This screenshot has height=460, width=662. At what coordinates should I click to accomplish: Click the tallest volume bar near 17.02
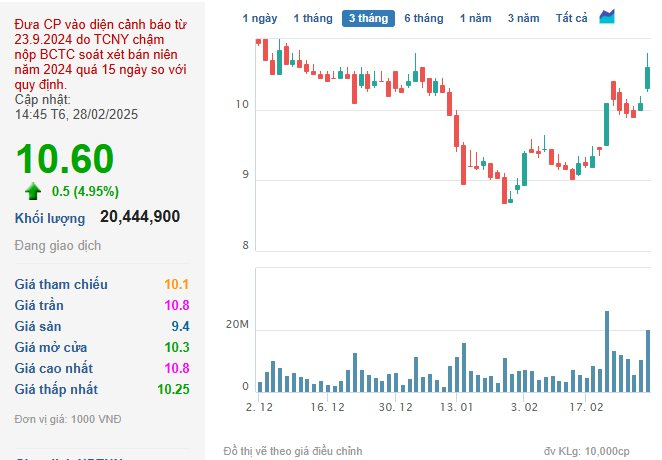[x=607, y=352]
